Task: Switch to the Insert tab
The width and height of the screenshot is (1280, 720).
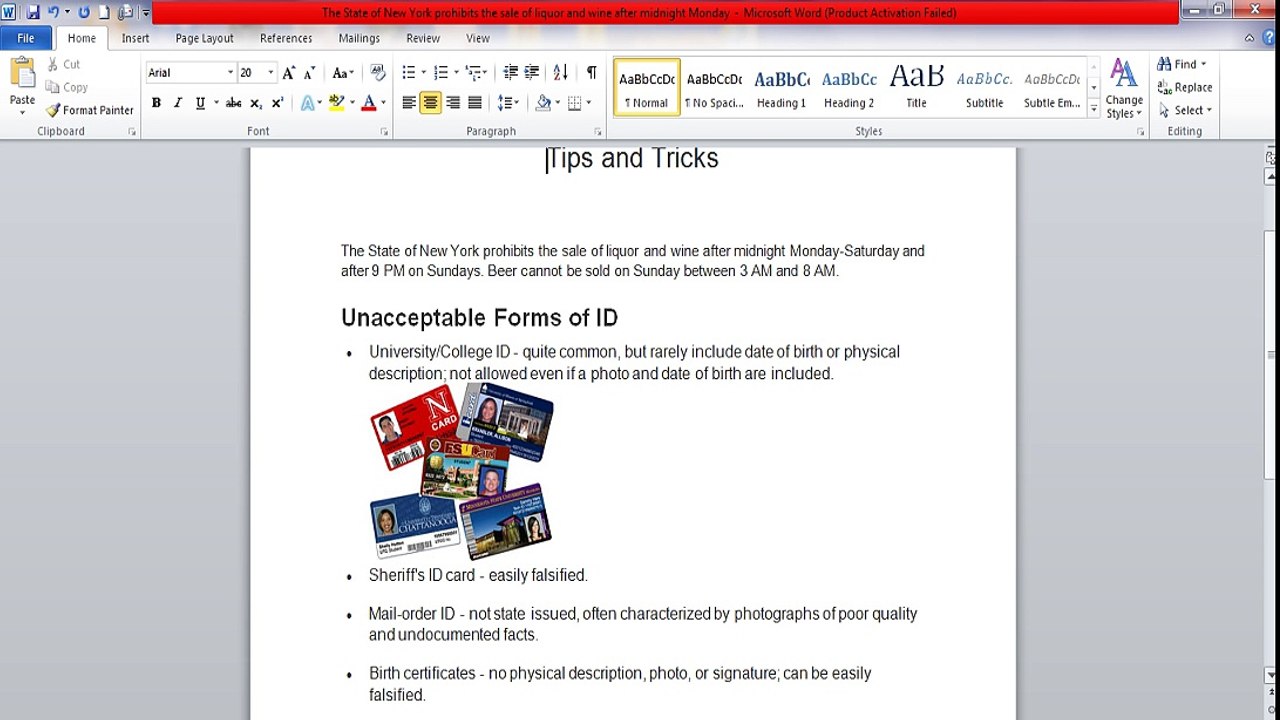Action: [x=135, y=38]
